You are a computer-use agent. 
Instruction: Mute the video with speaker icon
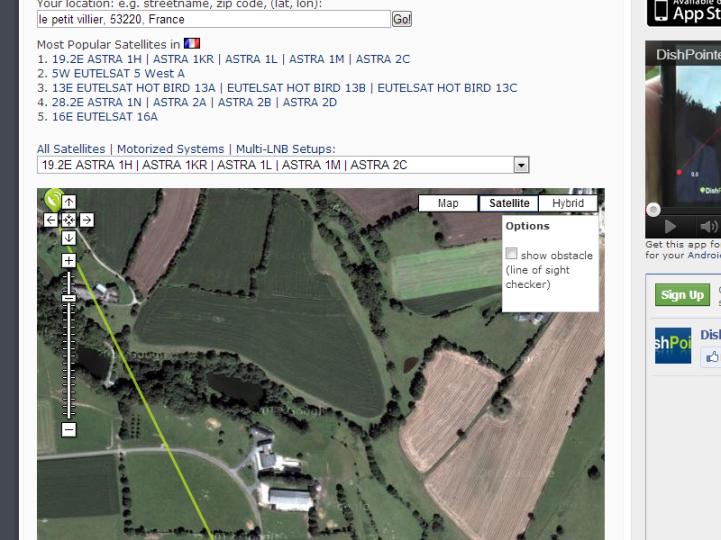tap(709, 226)
